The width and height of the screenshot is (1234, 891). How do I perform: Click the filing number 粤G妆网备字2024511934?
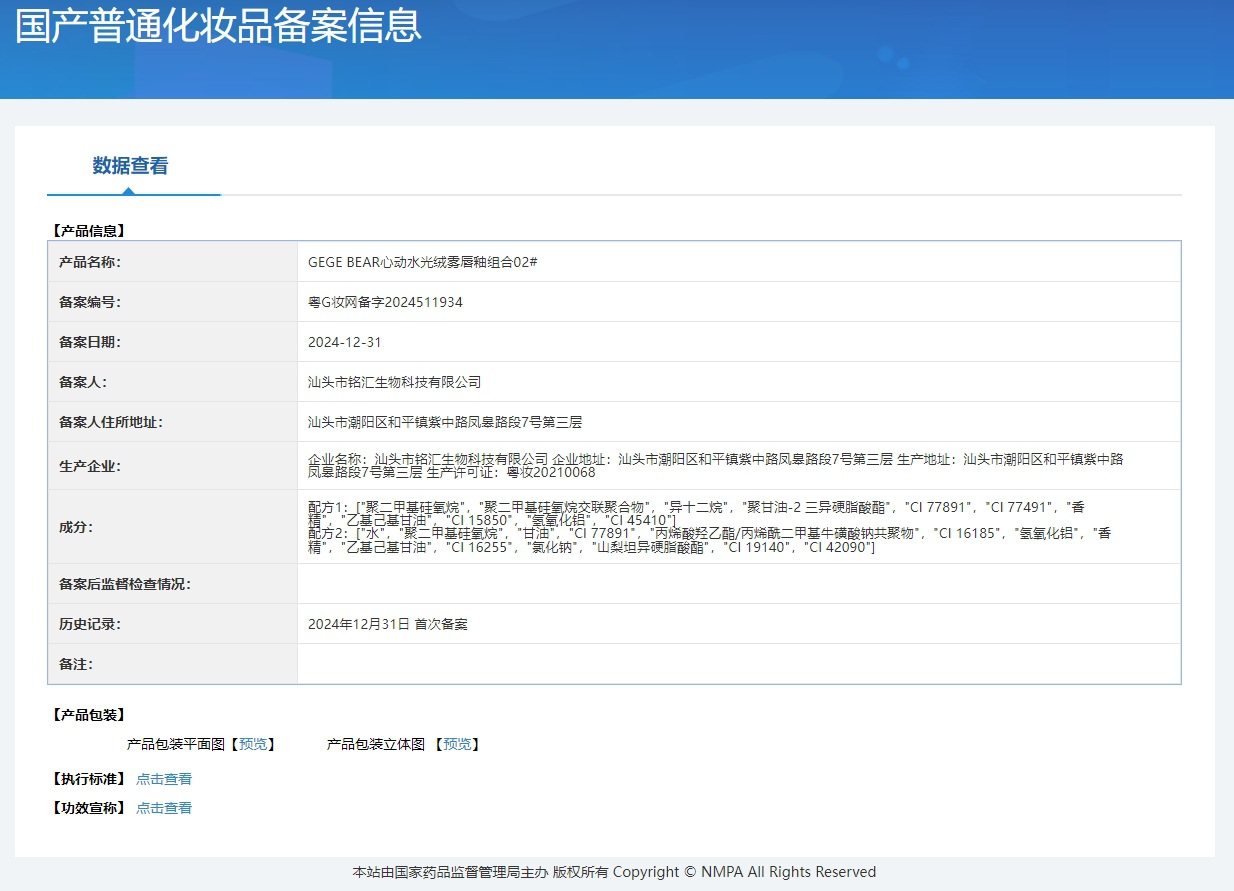coord(385,302)
